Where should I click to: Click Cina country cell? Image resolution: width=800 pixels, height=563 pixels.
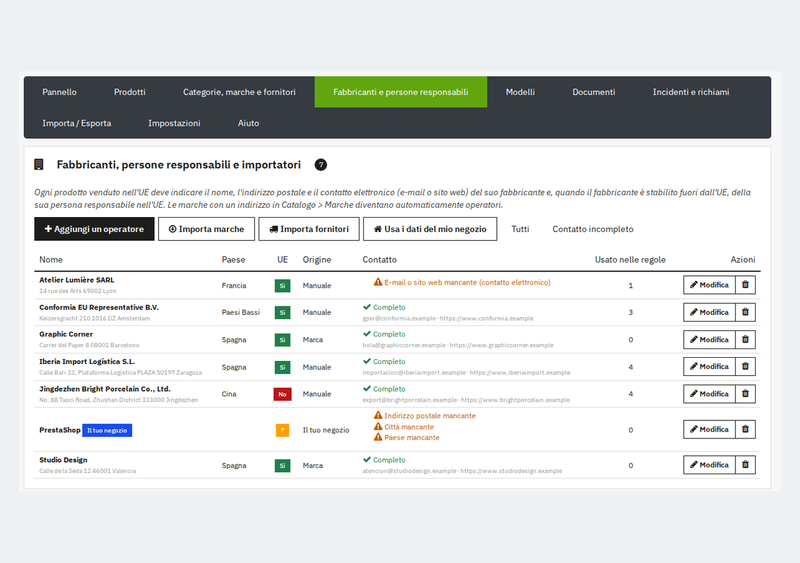[x=229, y=394]
